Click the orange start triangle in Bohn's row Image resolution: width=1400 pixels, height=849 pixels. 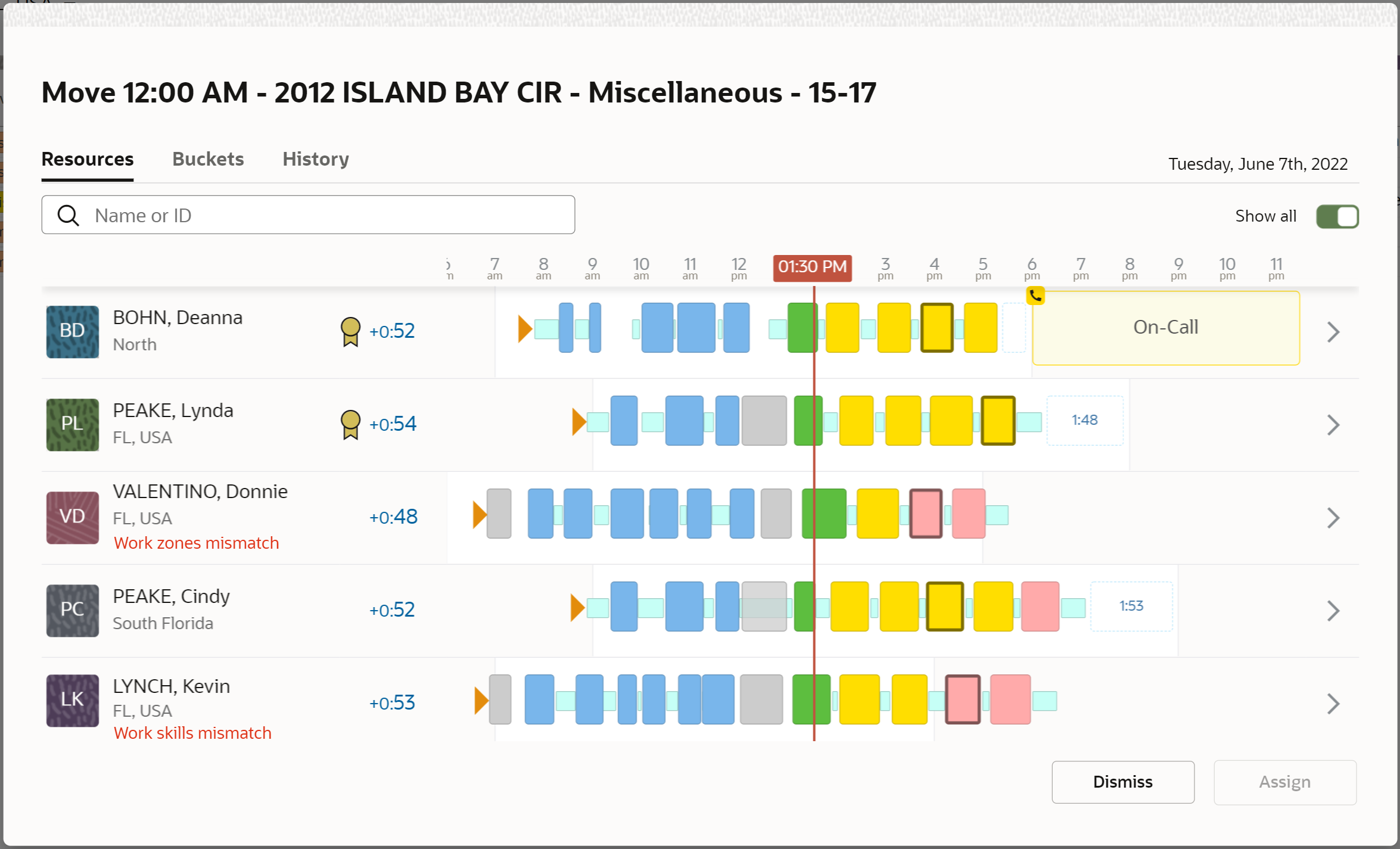pyautogui.click(x=524, y=329)
